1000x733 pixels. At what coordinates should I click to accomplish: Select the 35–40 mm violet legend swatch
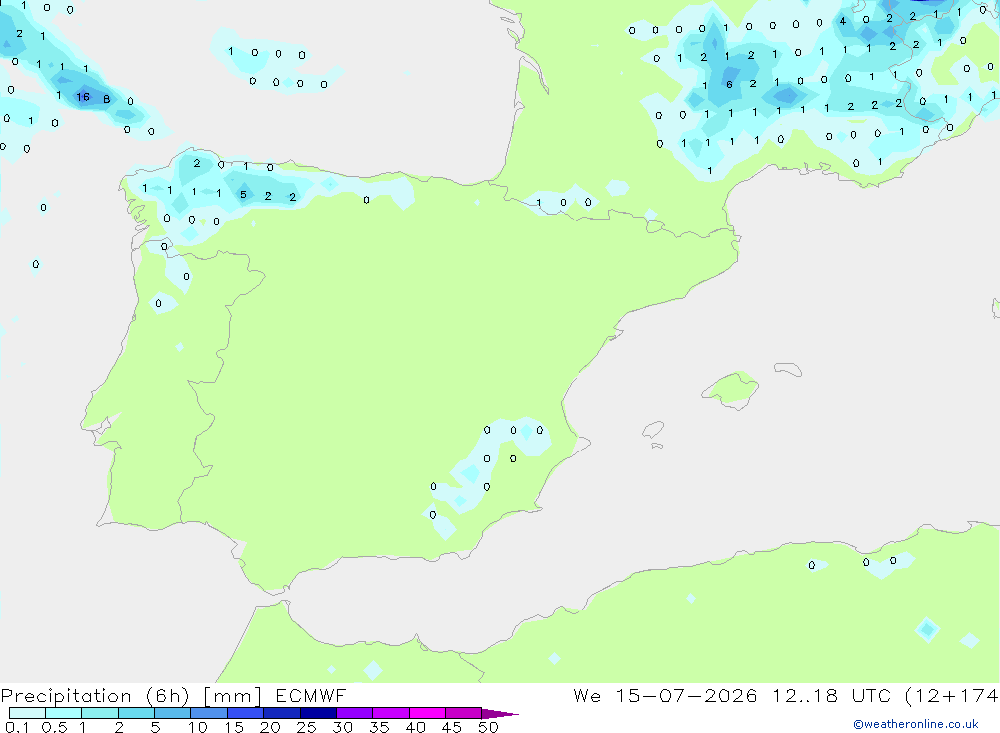(391, 713)
